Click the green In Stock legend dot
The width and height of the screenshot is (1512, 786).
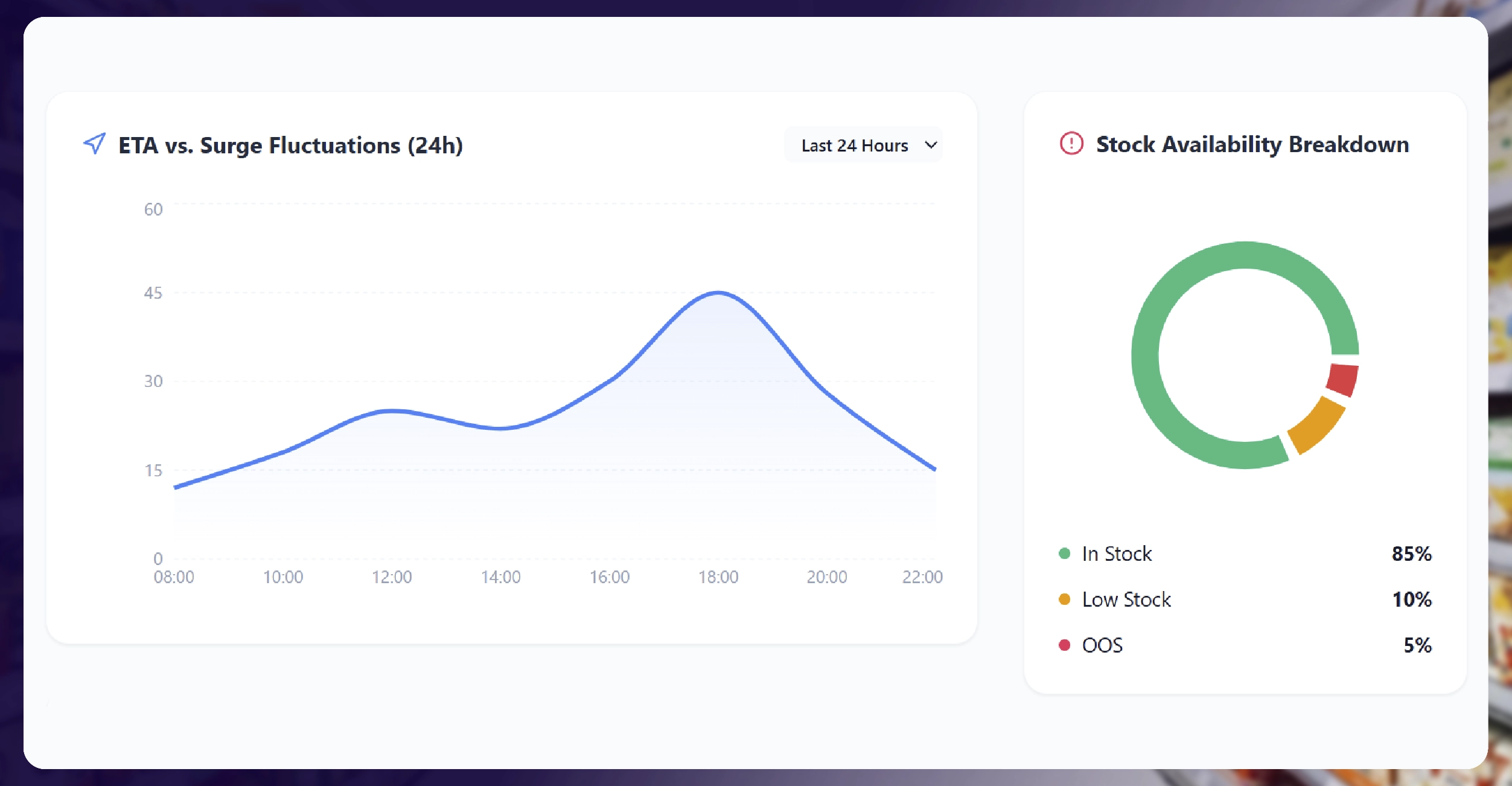(x=1064, y=554)
